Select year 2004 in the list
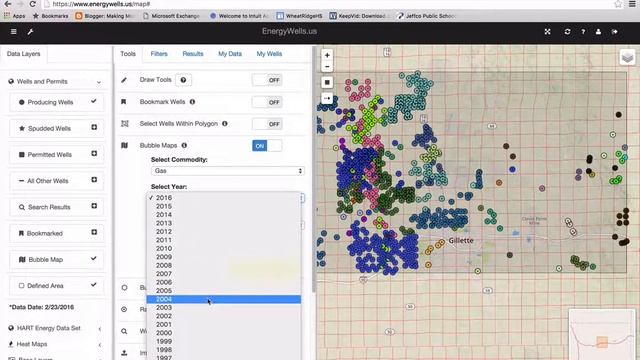640x360 pixels. coord(224,299)
